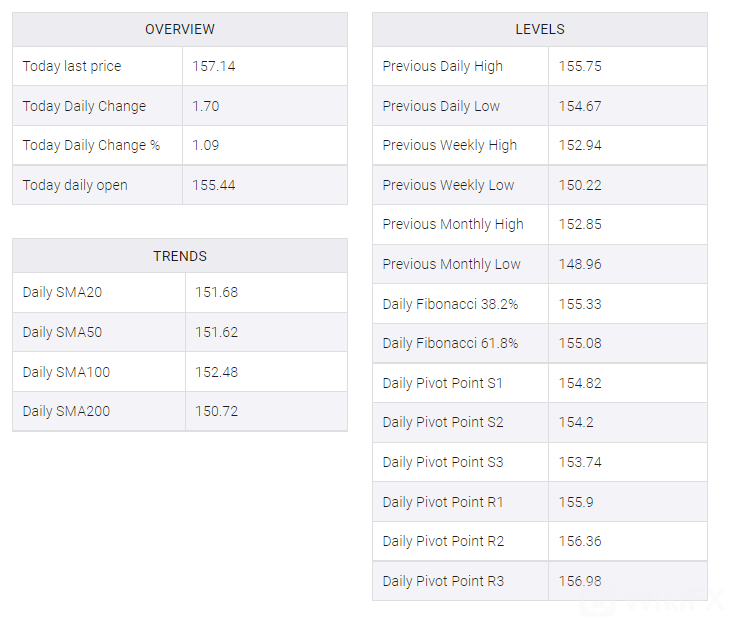Click the Today daily open value 155.44

214,185
